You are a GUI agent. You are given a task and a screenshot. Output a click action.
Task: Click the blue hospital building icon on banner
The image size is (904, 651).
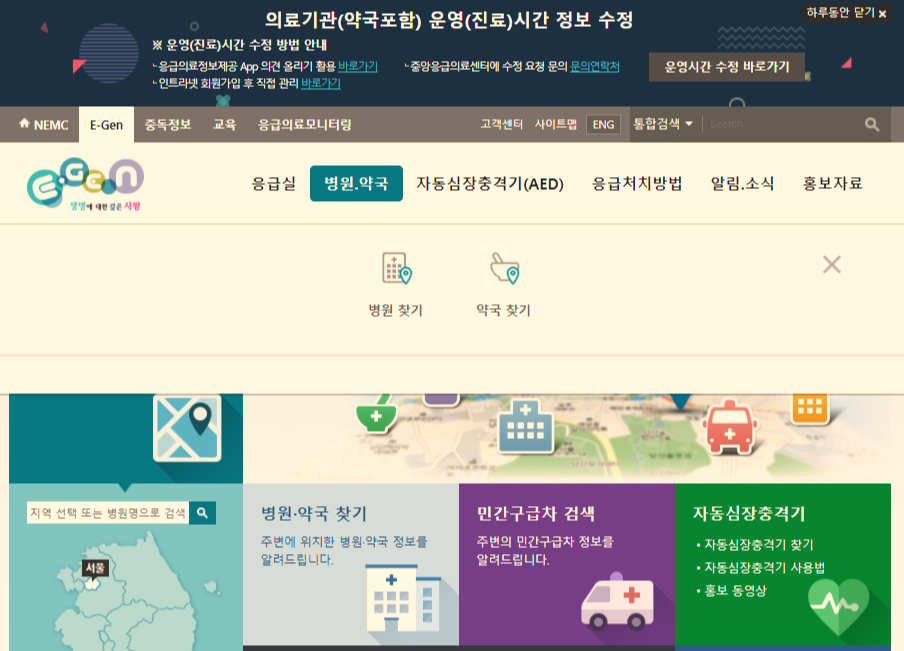point(525,426)
